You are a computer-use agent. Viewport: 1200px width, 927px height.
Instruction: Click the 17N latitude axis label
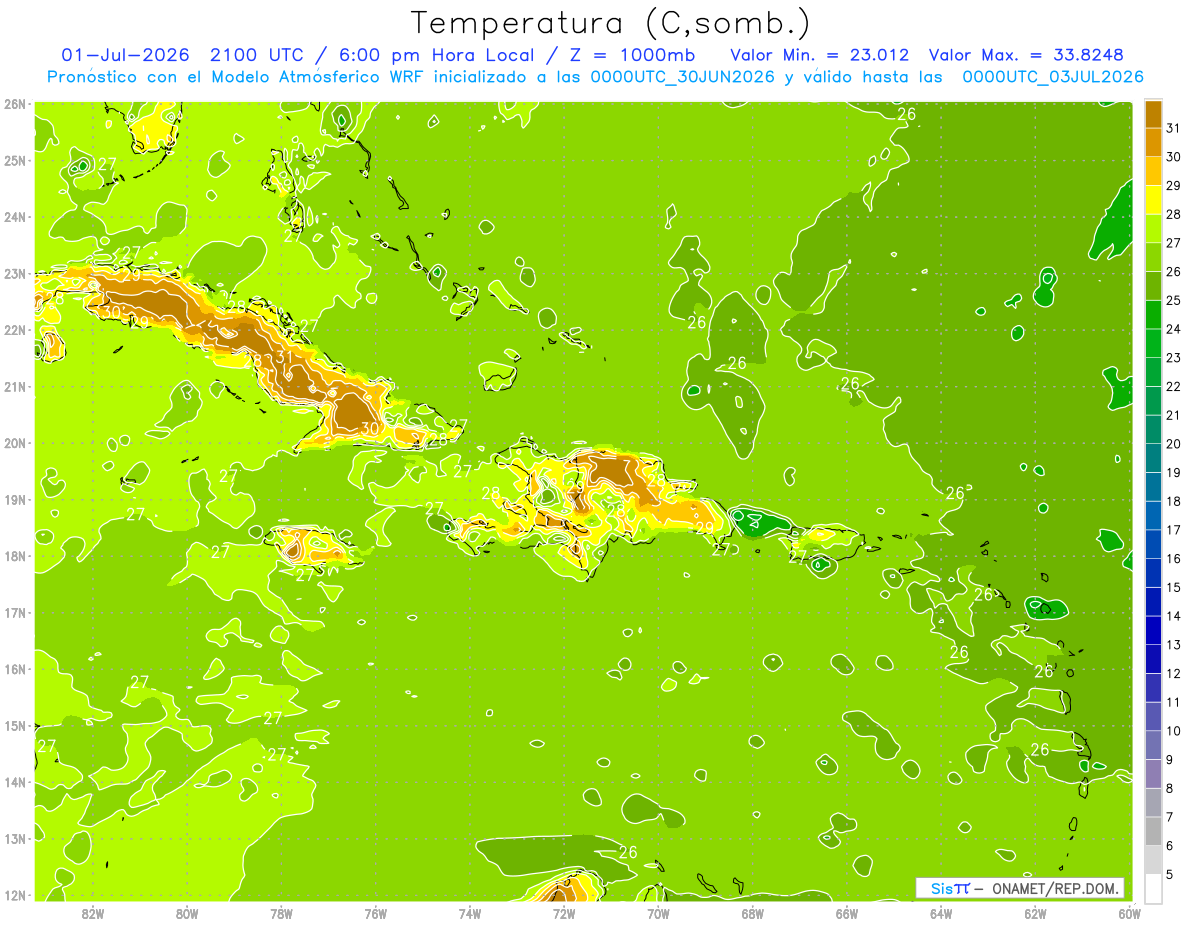click(x=15, y=613)
